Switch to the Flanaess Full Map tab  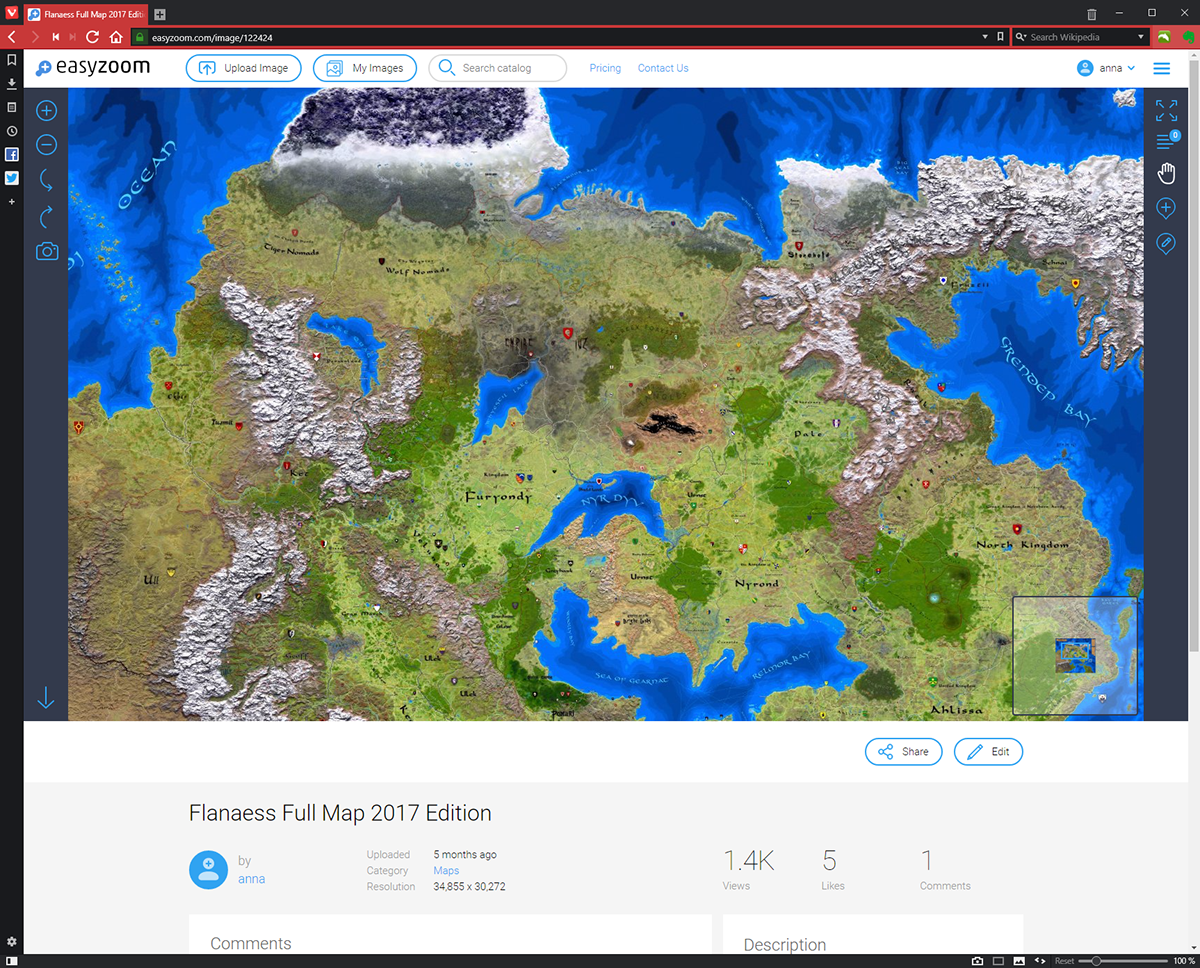coord(85,14)
